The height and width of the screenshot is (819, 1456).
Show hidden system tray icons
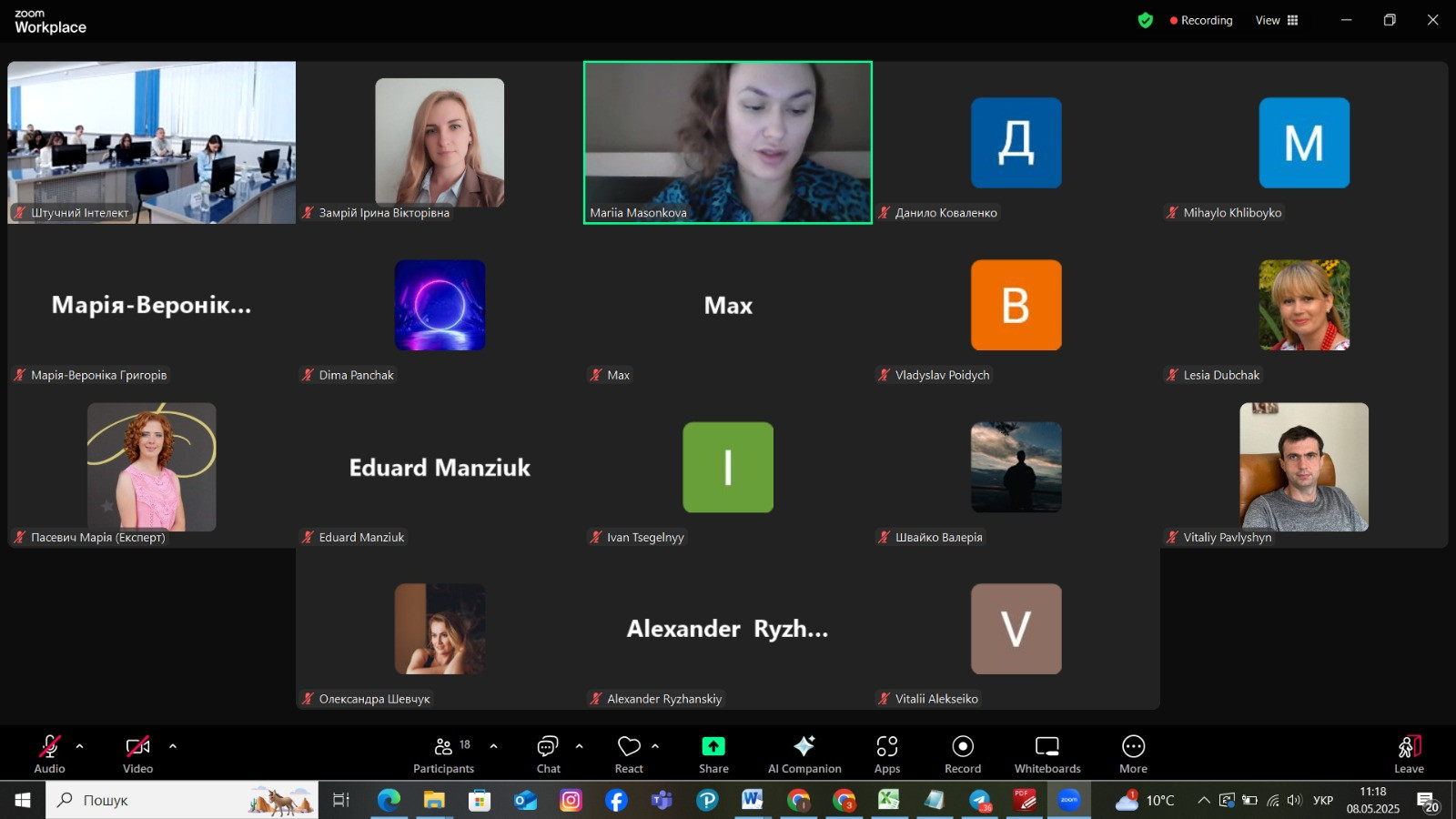pyautogui.click(x=1204, y=800)
